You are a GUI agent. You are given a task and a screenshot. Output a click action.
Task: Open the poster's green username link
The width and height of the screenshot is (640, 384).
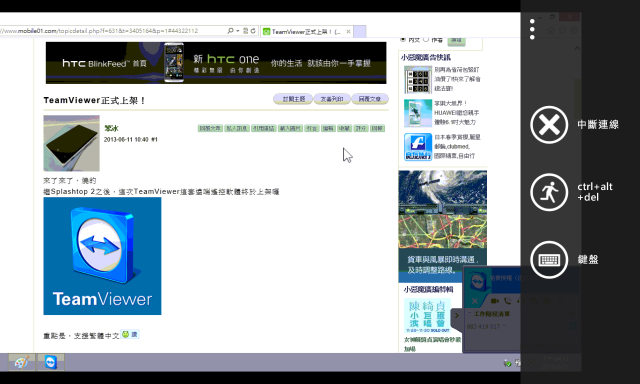tap(111, 128)
